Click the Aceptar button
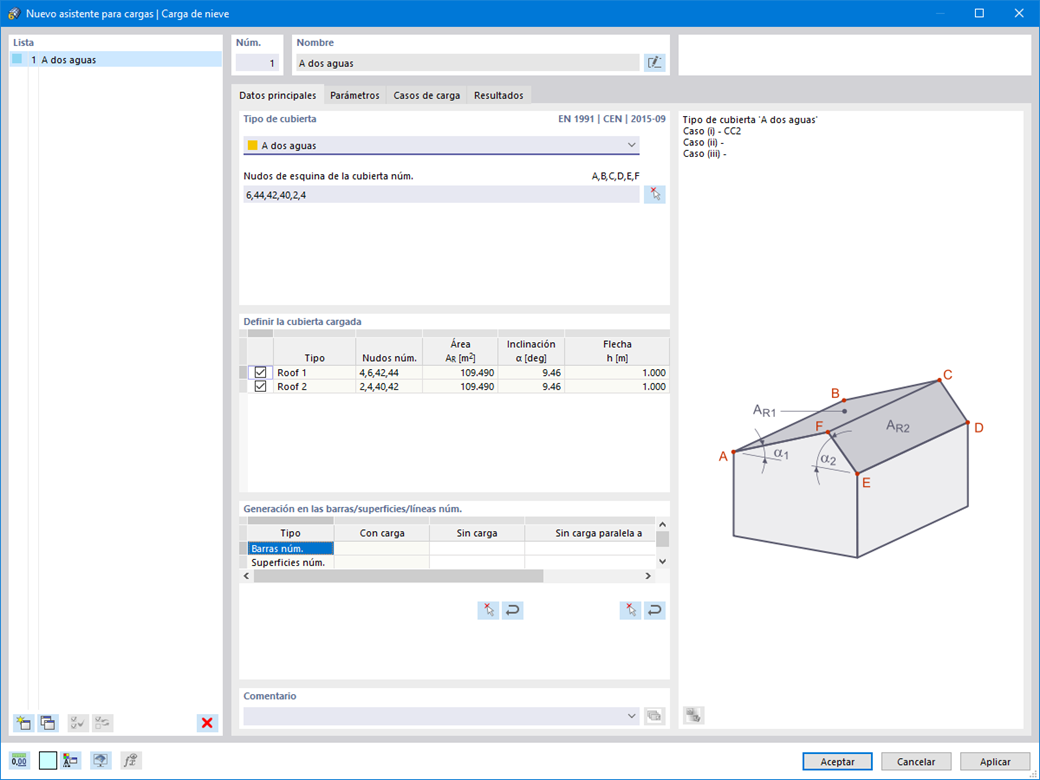Viewport: 1040px width, 780px height. click(x=838, y=761)
